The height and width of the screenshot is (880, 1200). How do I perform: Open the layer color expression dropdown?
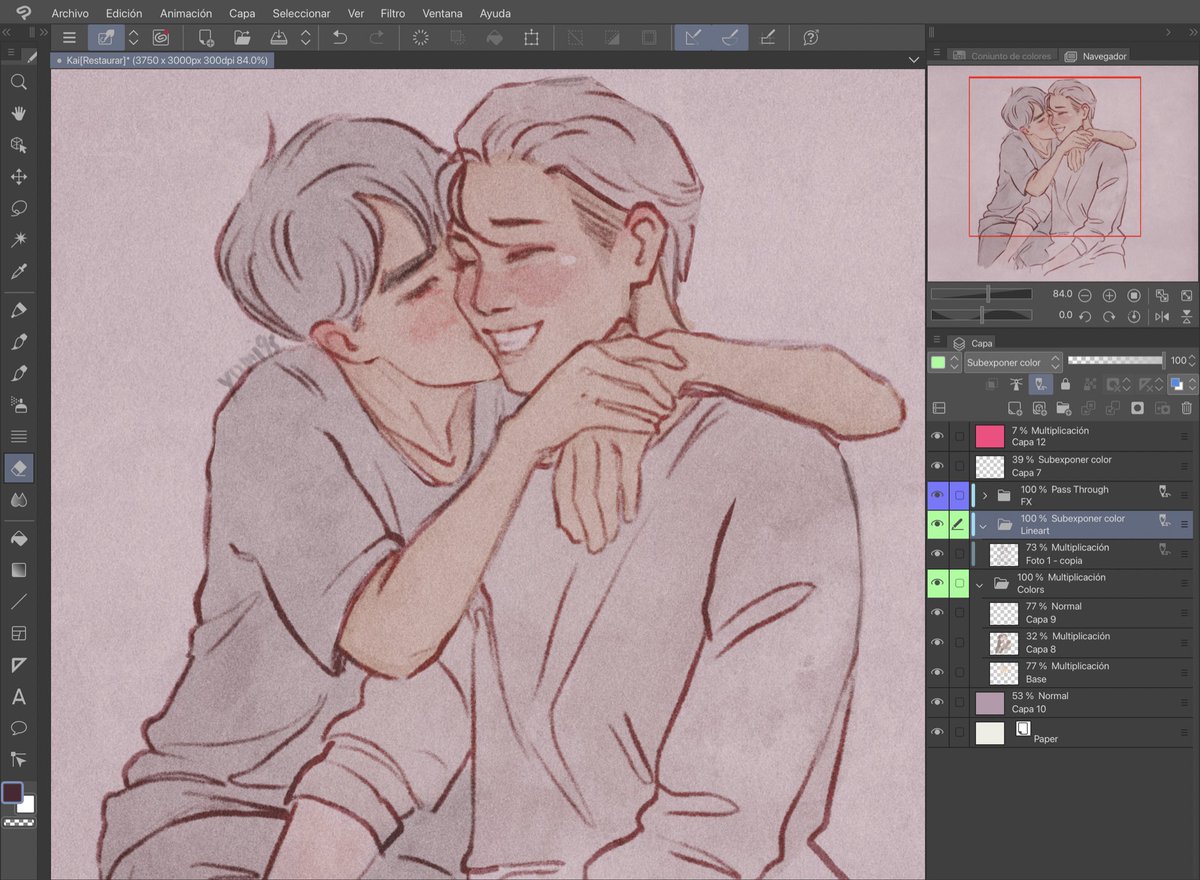[1181, 384]
